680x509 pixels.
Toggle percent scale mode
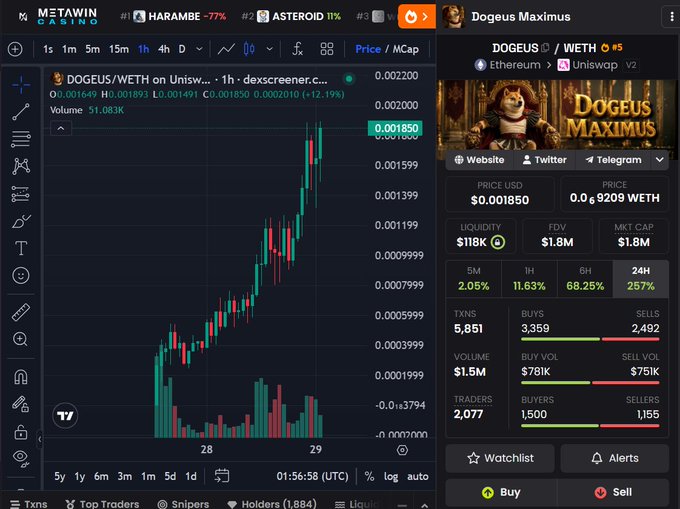pos(369,476)
